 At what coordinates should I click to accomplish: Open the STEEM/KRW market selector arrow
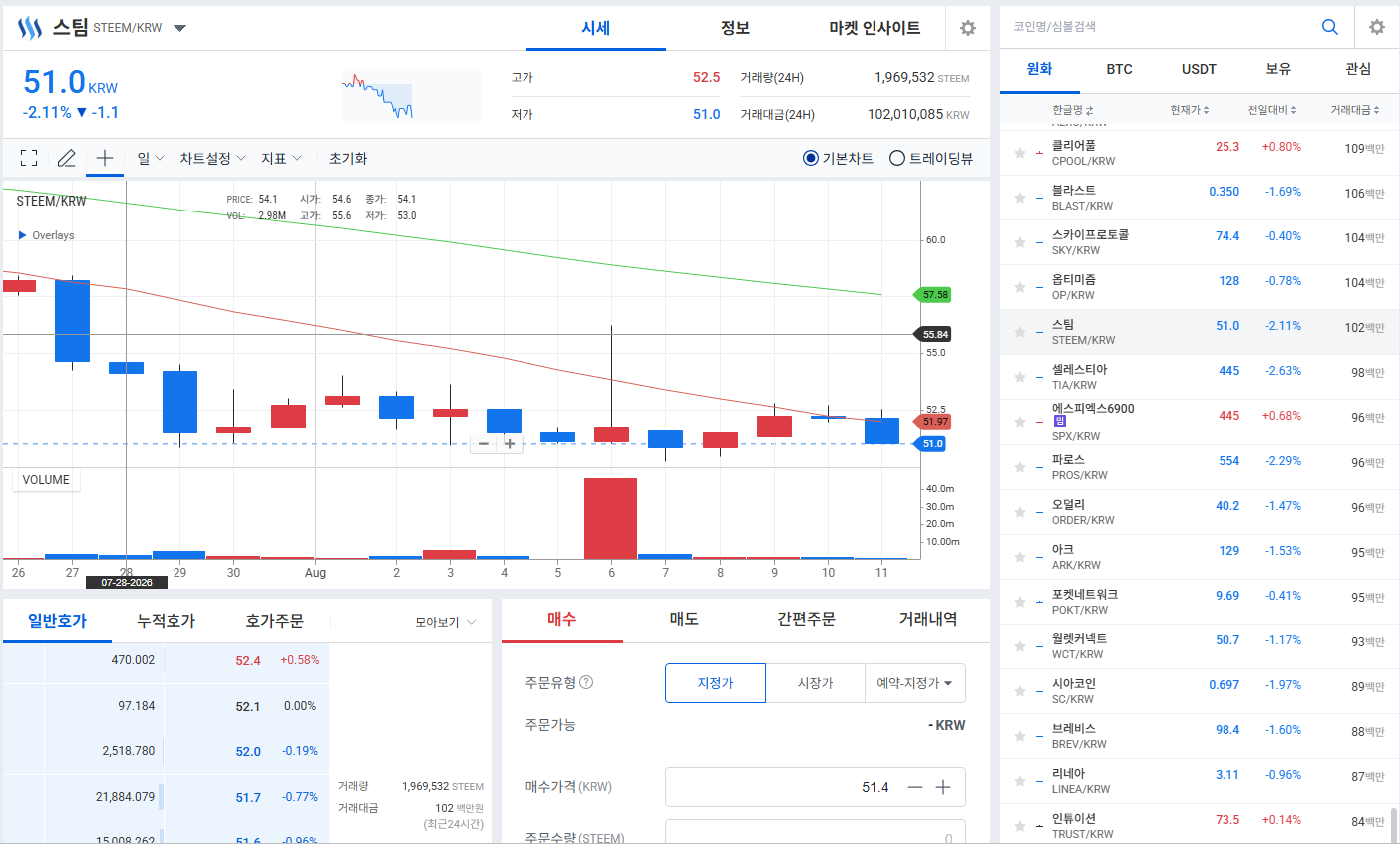[180, 28]
